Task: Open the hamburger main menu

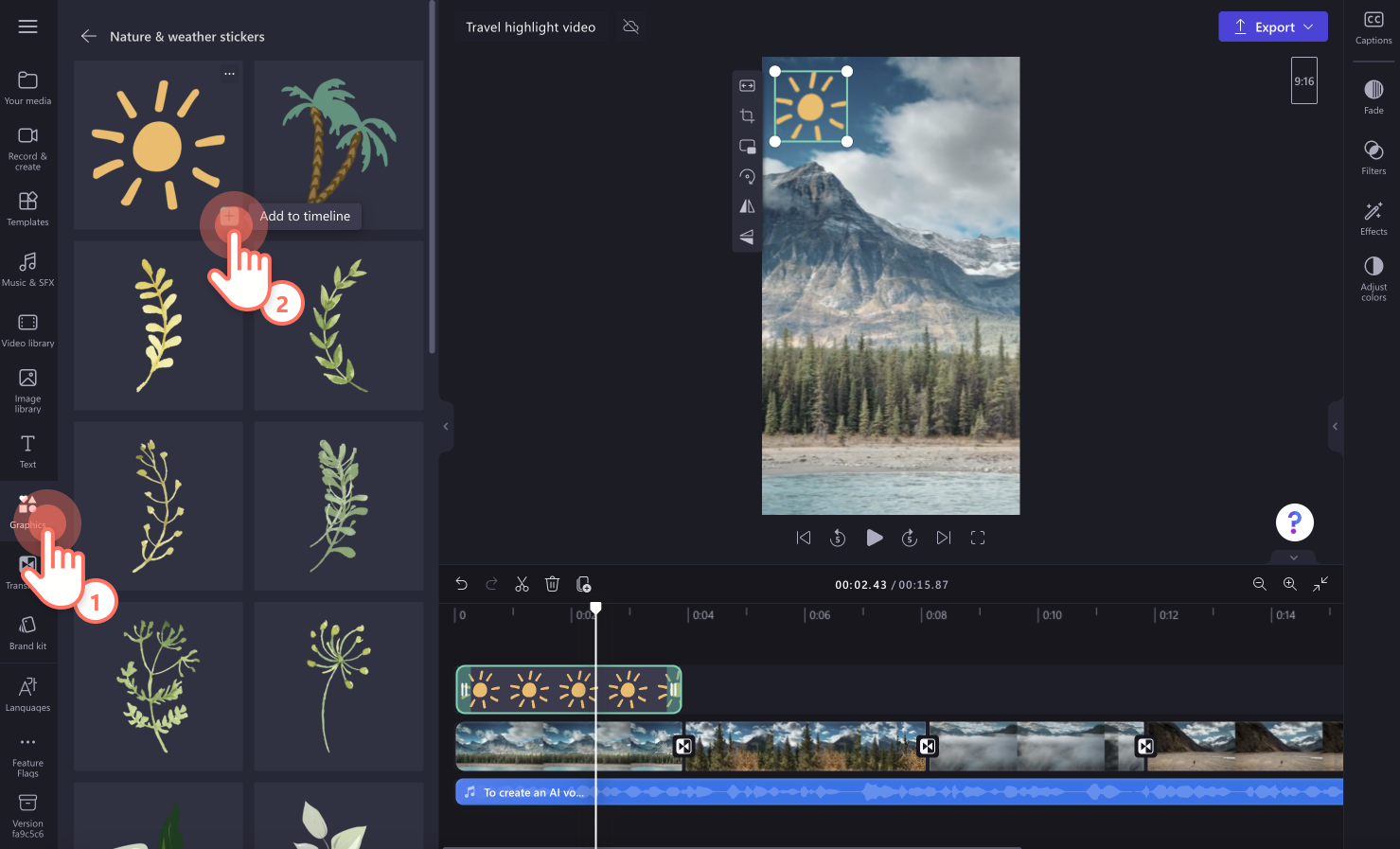Action: point(28,27)
